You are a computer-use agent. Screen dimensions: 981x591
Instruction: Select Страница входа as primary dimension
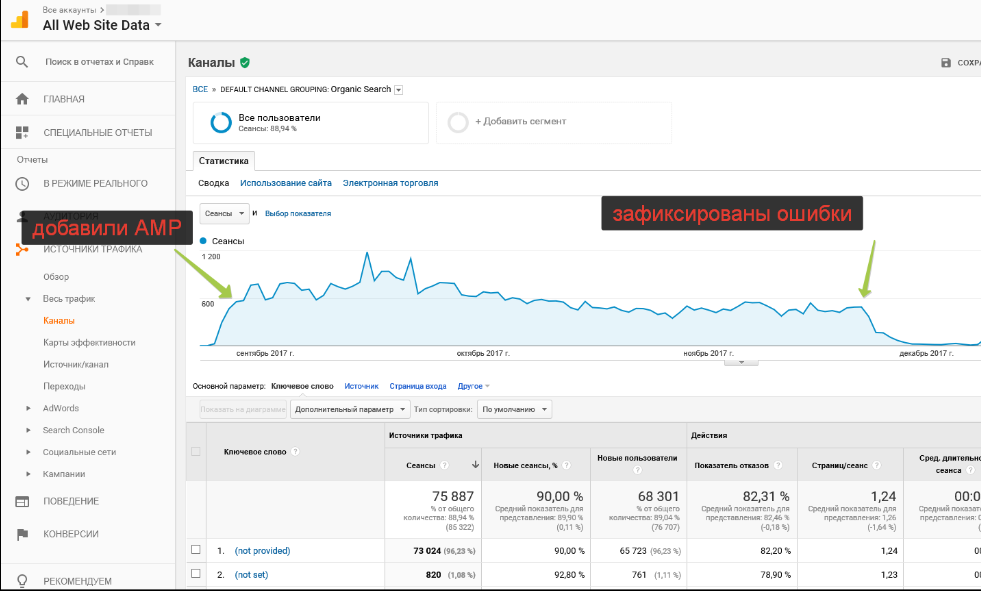click(x=418, y=386)
